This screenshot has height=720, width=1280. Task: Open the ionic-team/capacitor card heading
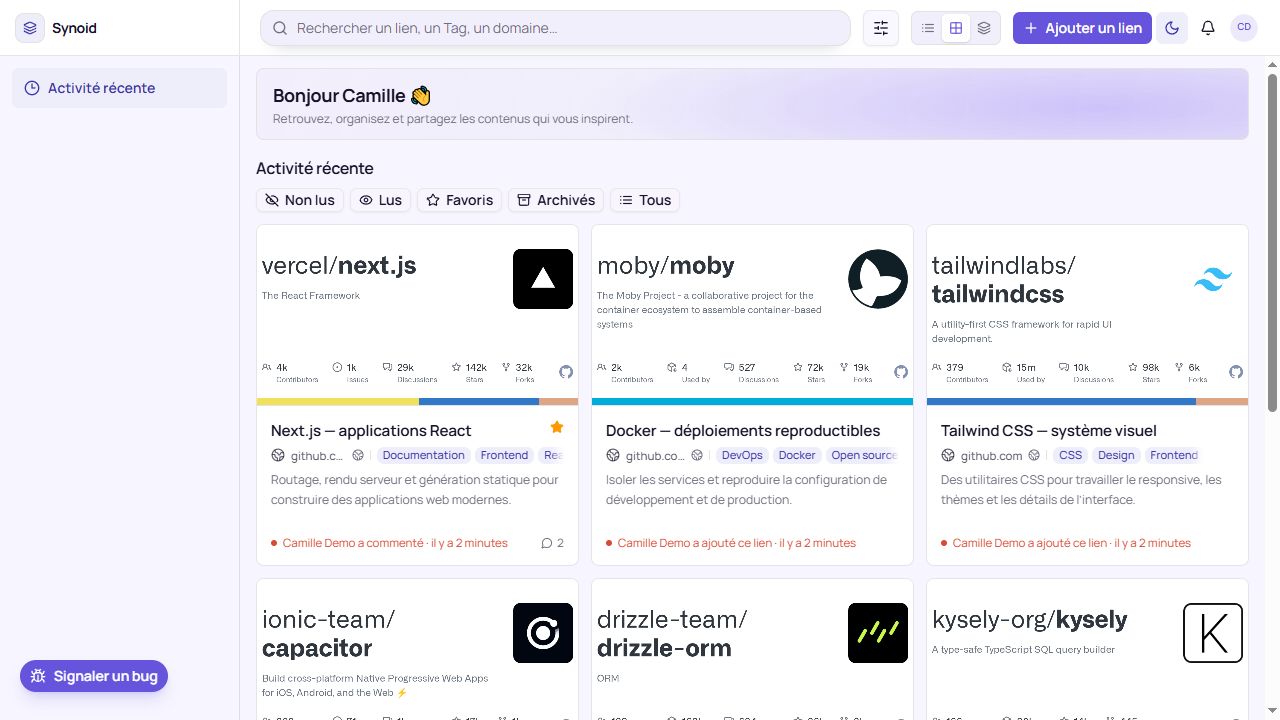click(329, 633)
